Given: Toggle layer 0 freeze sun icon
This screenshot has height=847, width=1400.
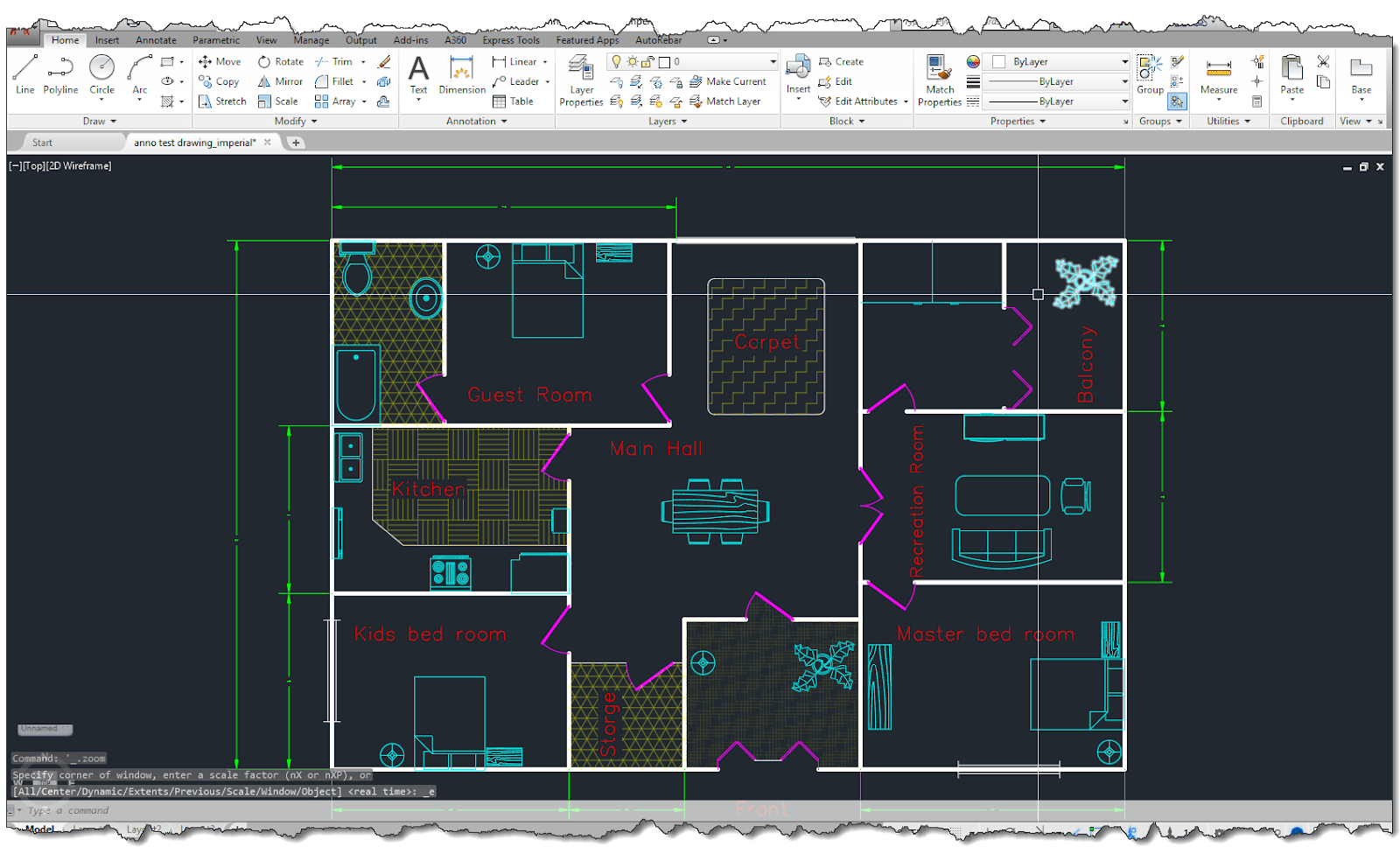Looking at the screenshot, I should click(632, 61).
